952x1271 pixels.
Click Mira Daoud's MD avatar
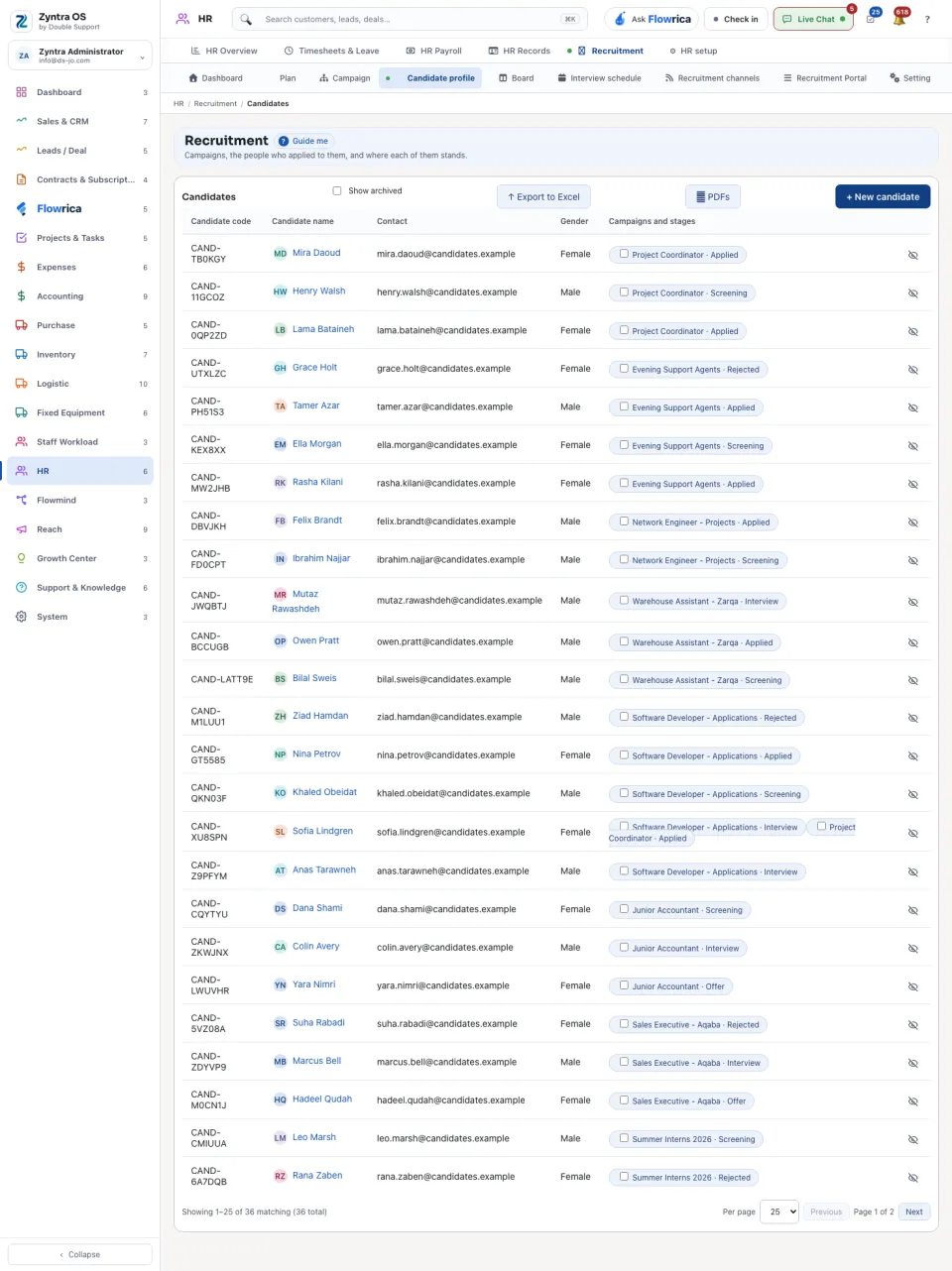click(280, 254)
